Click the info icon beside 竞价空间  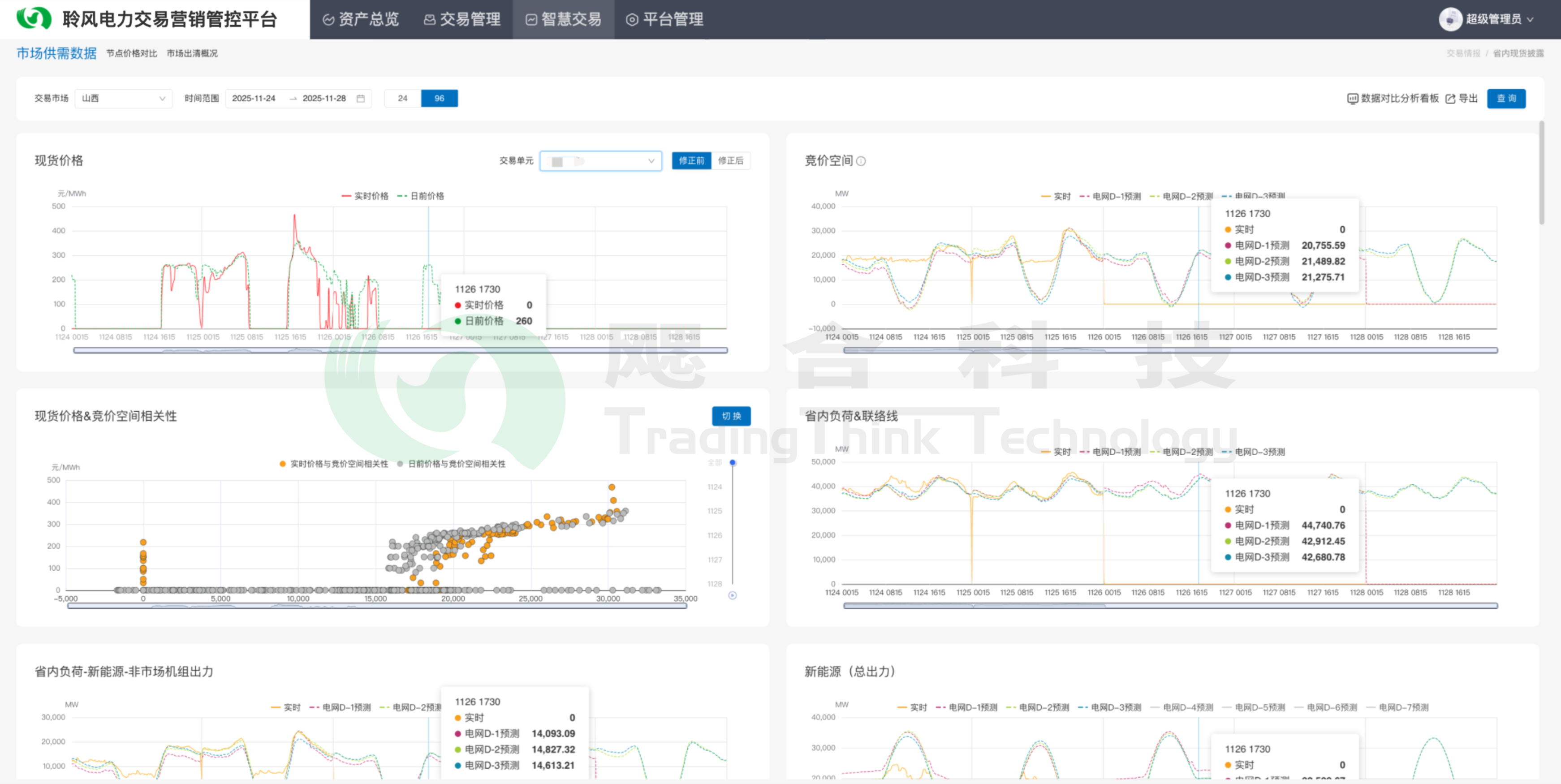click(861, 160)
